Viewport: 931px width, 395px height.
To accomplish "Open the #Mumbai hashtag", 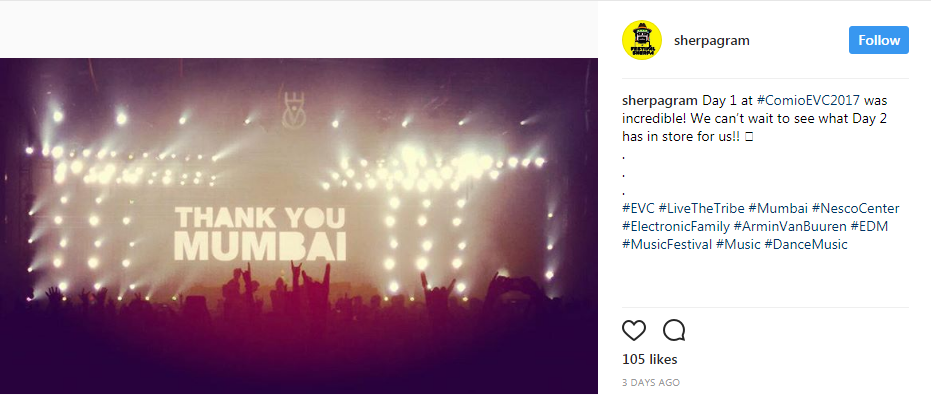I will point(778,208).
